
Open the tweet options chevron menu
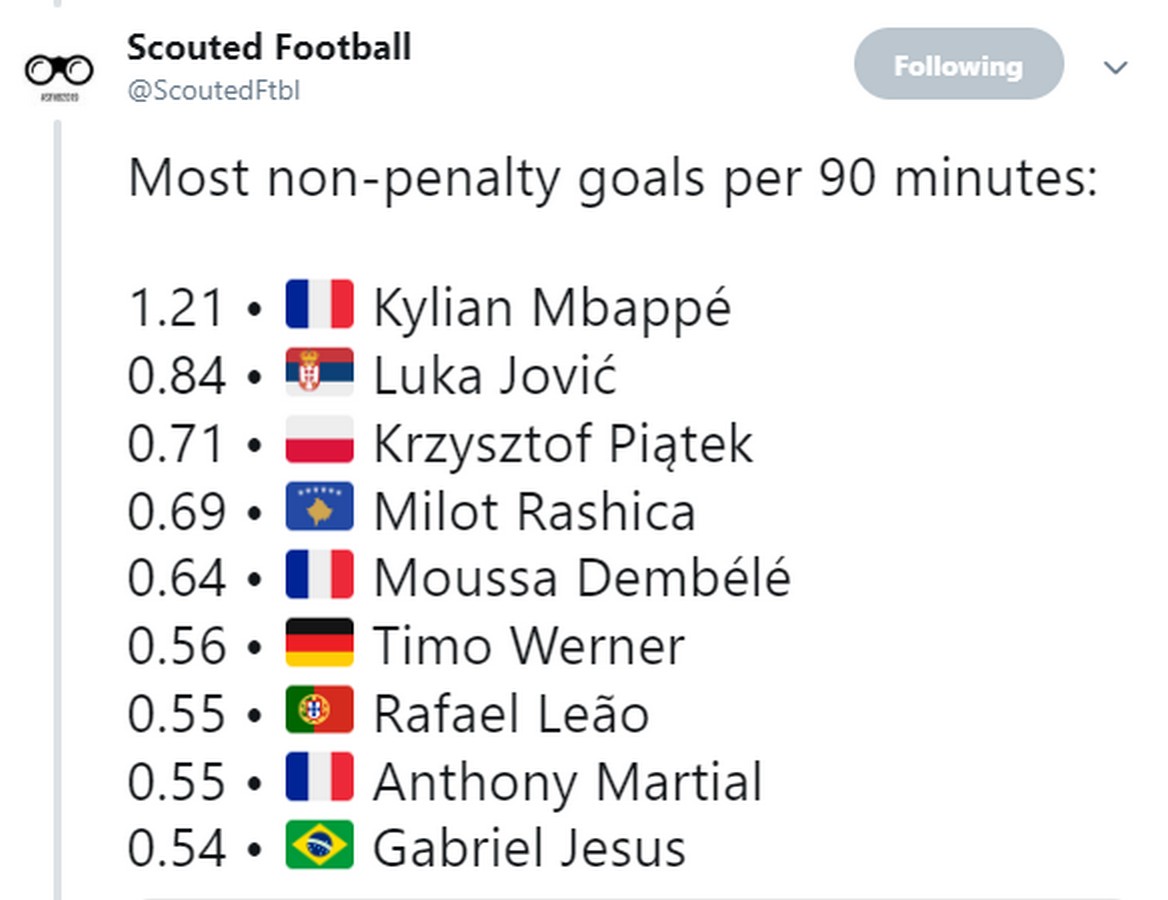click(x=1115, y=68)
